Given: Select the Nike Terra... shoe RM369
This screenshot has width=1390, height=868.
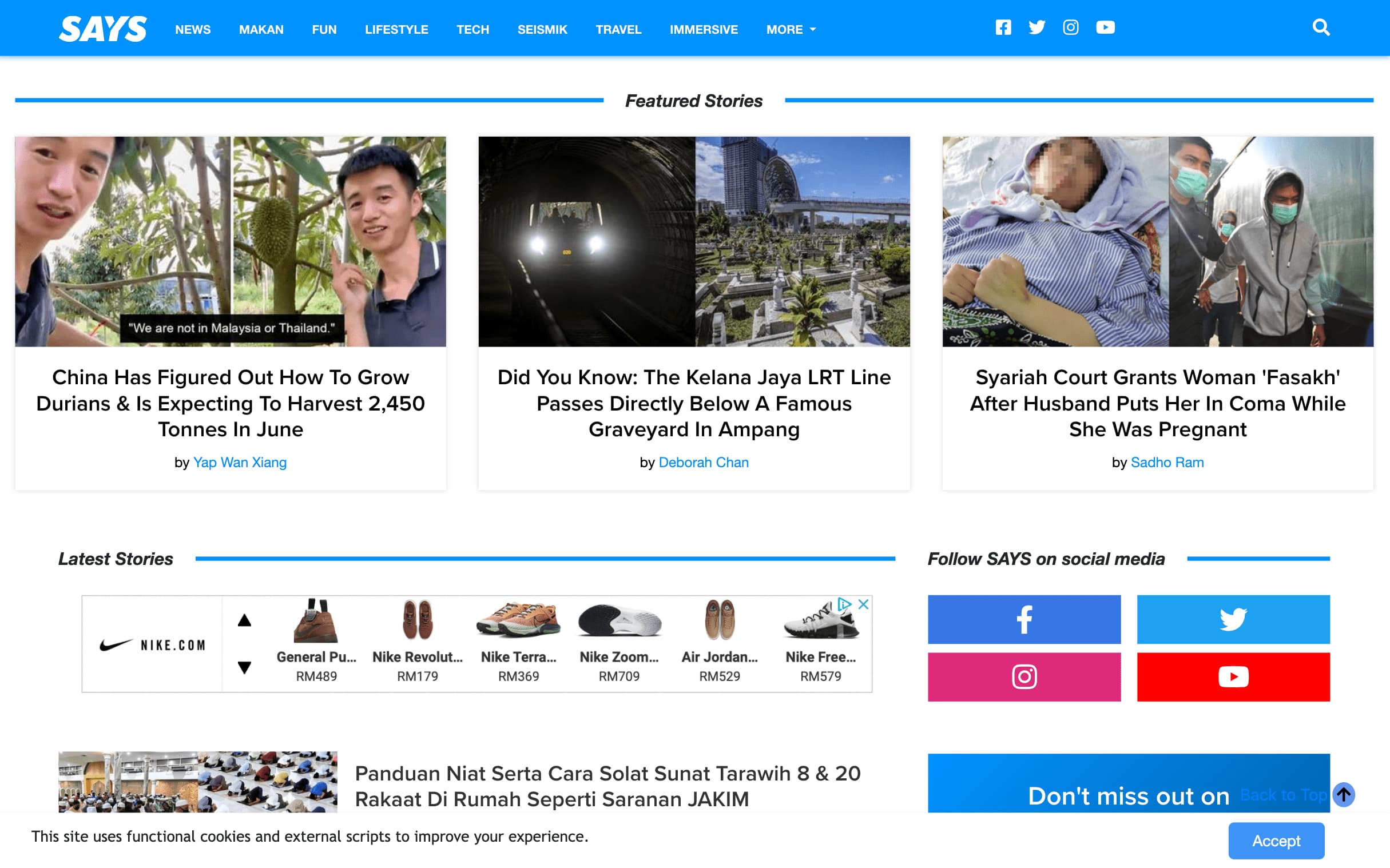Looking at the screenshot, I should [518, 642].
